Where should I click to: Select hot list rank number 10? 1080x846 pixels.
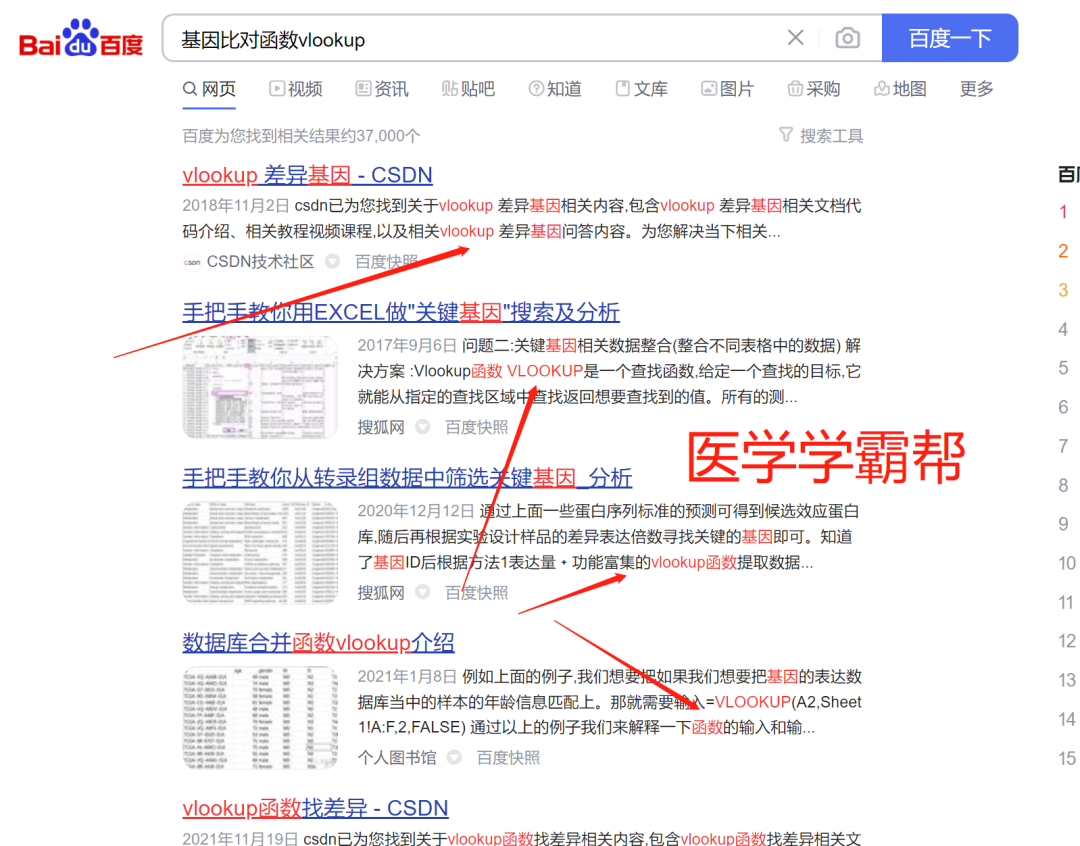tap(1066, 564)
